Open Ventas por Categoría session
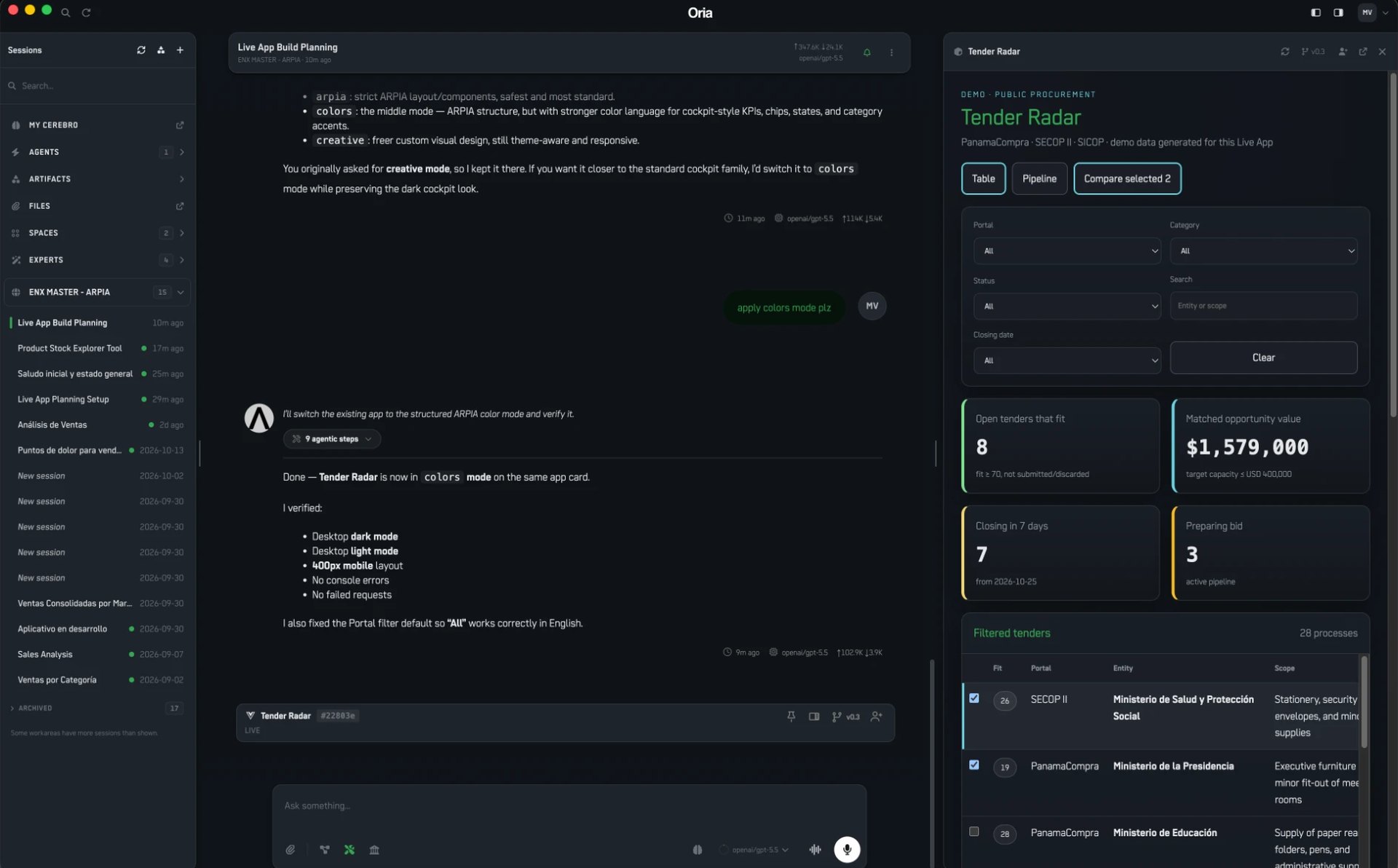Screen dimensions: 1398x868 (x=98, y=679)
